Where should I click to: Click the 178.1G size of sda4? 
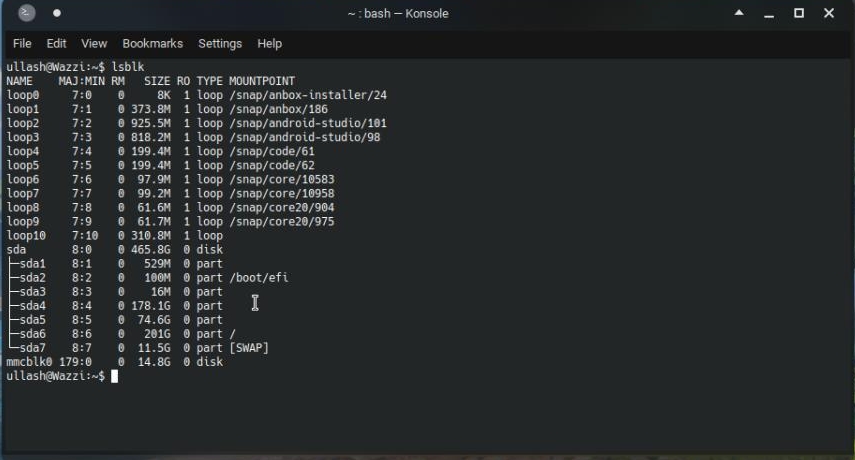tap(150, 306)
